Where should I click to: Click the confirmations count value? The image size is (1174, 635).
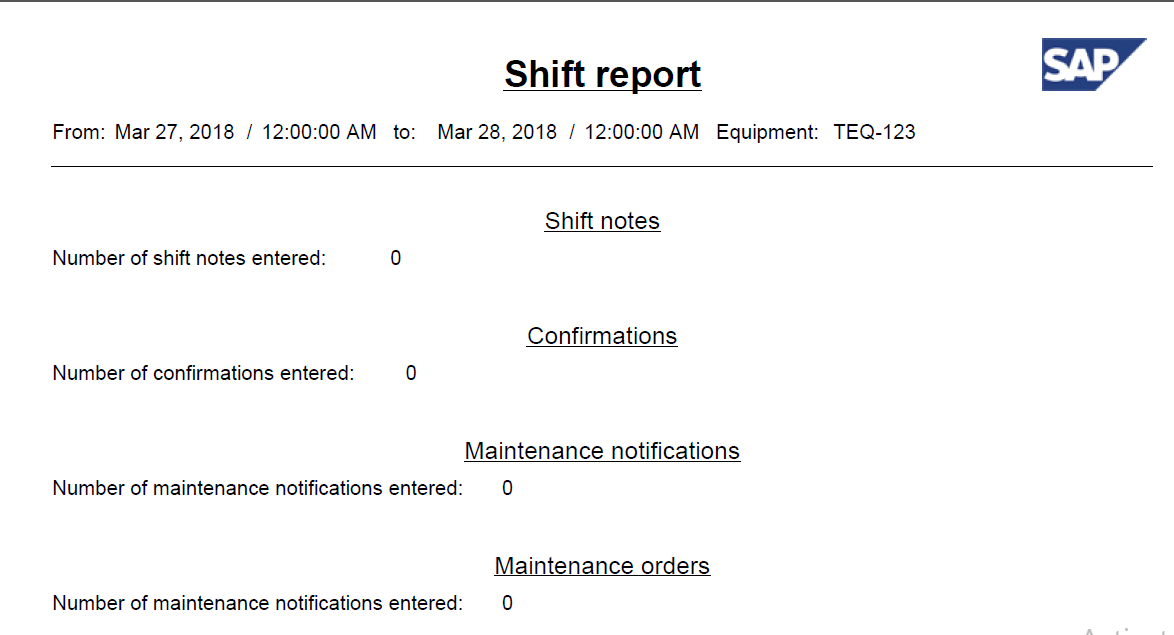pyautogui.click(x=411, y=373)
